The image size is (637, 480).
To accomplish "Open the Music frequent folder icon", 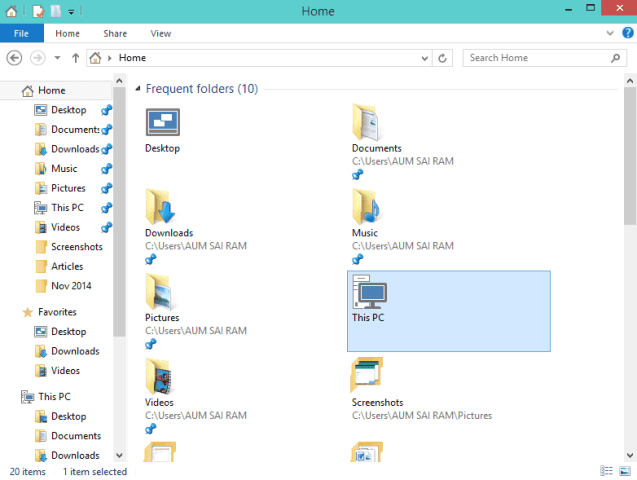I will click(x=366, y=207).
